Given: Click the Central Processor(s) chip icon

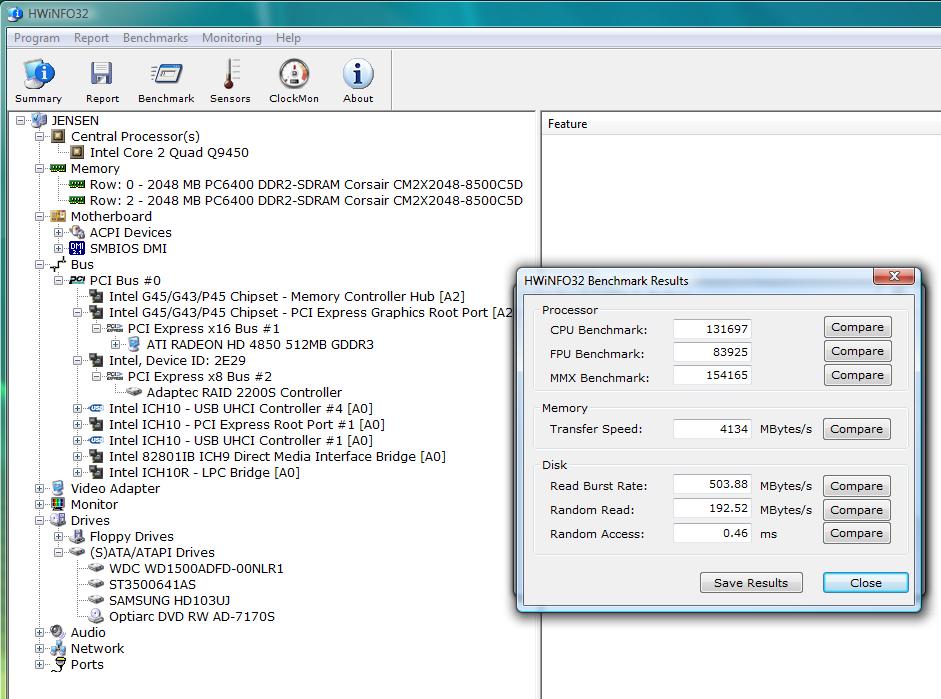Looking at the screenshot, I should pyautogui.click(x=59, y=136).
